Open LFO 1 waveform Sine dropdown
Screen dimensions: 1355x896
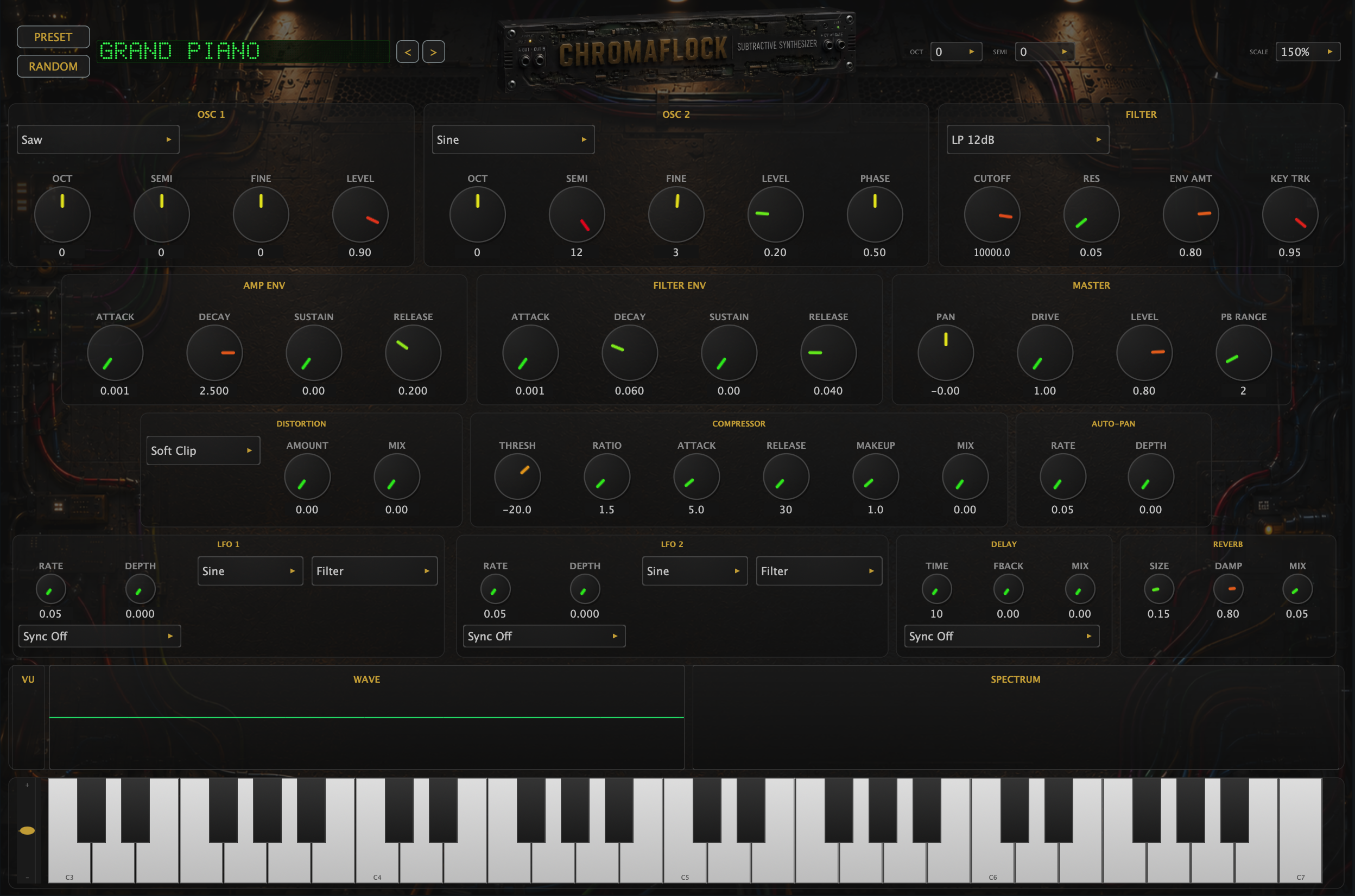(x=250, y=571)
